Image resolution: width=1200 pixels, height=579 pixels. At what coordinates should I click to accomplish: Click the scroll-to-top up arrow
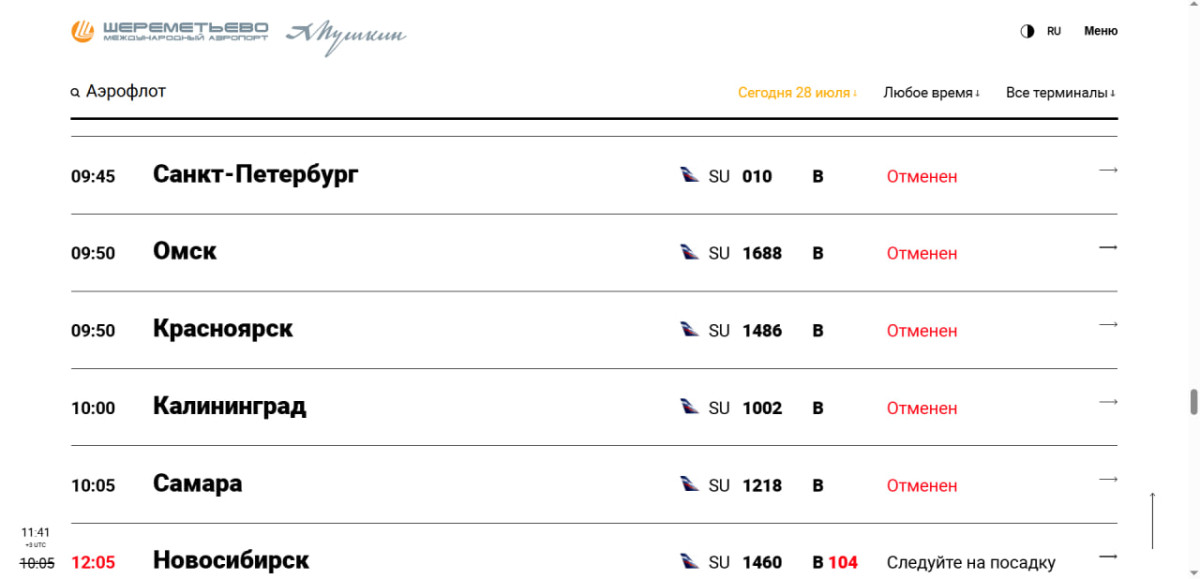(x=1153, y=520)
